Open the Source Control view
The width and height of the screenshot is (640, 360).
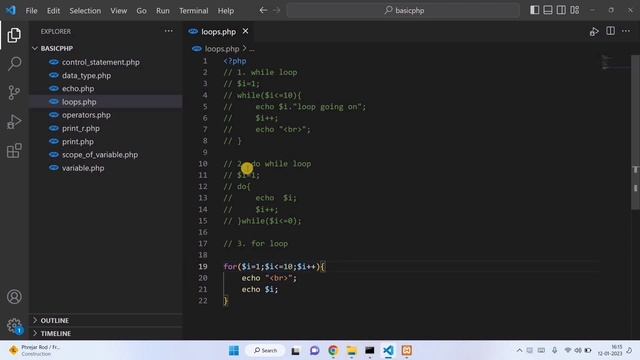point(14,93)
